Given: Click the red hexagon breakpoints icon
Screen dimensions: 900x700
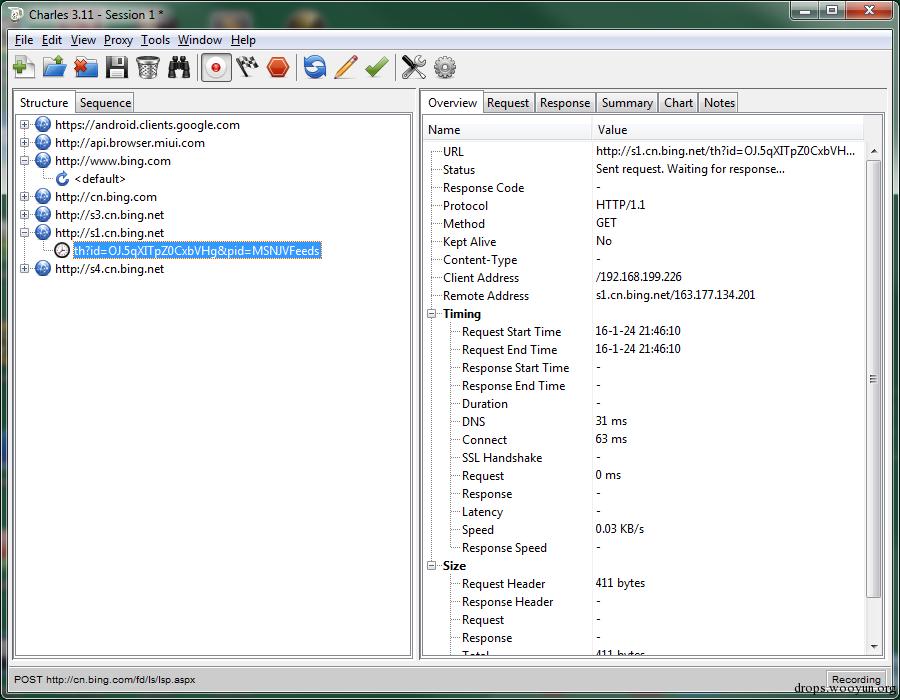Looking at the screenshot, I should point(278,67).
